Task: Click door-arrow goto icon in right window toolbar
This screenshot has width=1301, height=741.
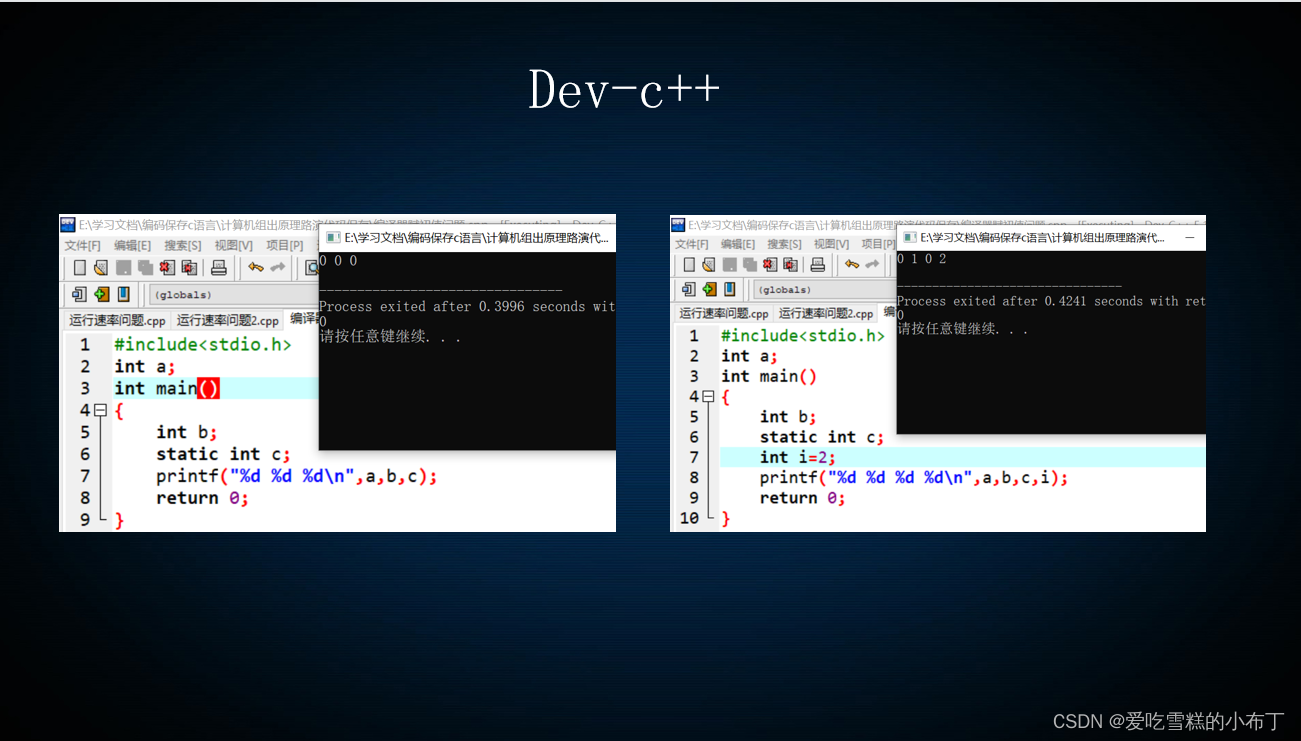Action: point(688,289)
